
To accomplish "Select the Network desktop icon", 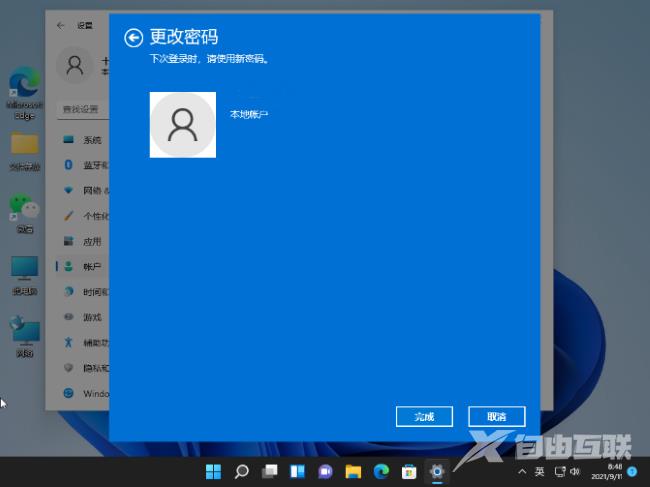I will point(24,337).
